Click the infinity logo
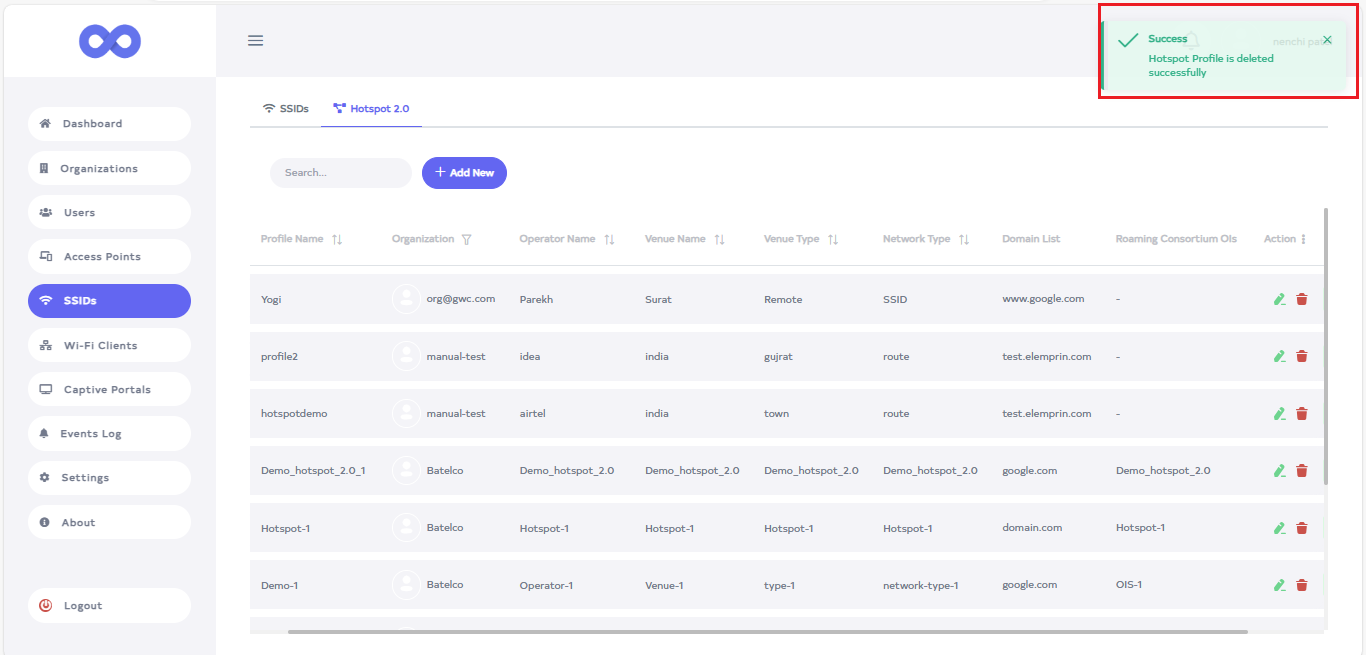Screen dimensions: 1366x655 click(x=110, y=41)
